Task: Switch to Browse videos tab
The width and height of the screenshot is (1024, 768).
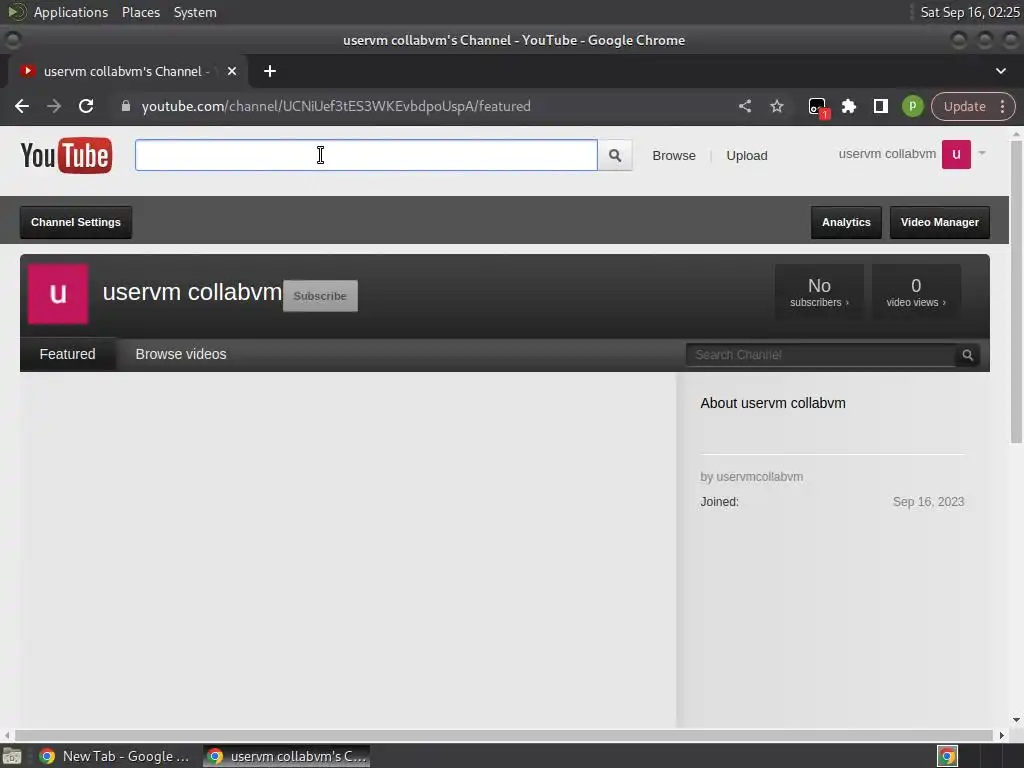Action: (181, 354)
